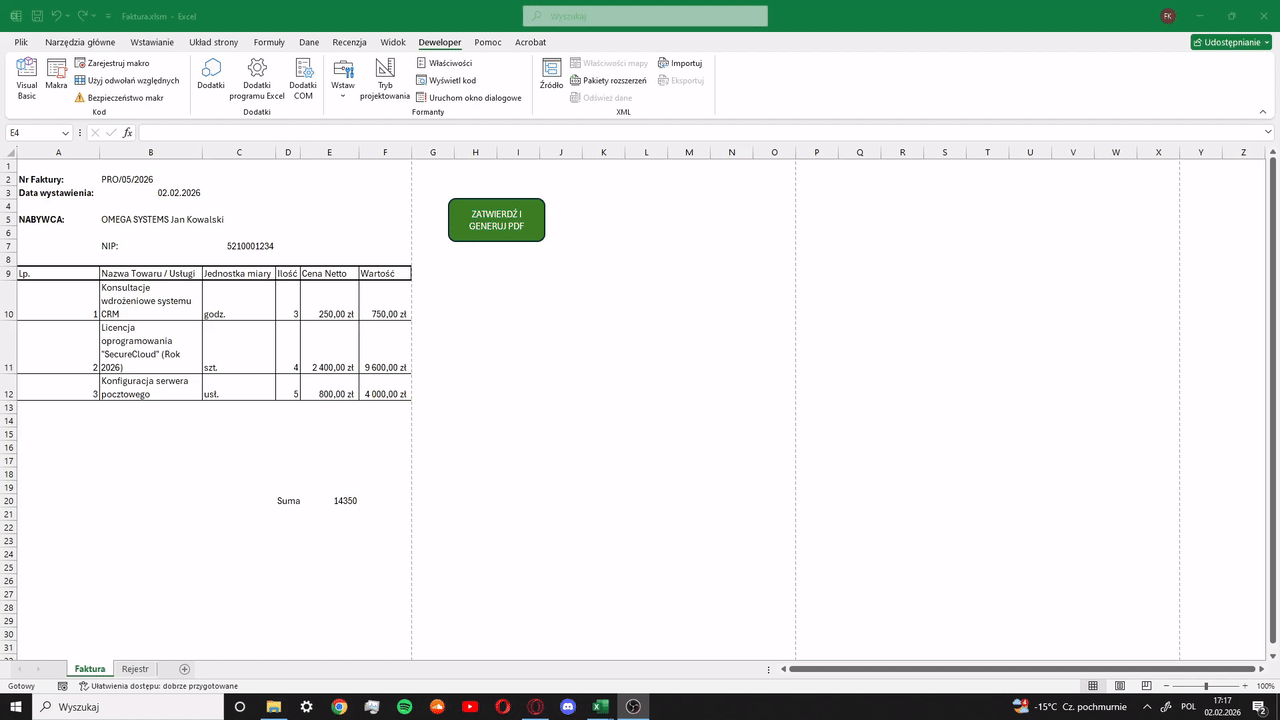Viewport: 1280px width, 720px height.
Task: Click Importuj in XML group
Action: pyautogui.click(x=680, y=63)
